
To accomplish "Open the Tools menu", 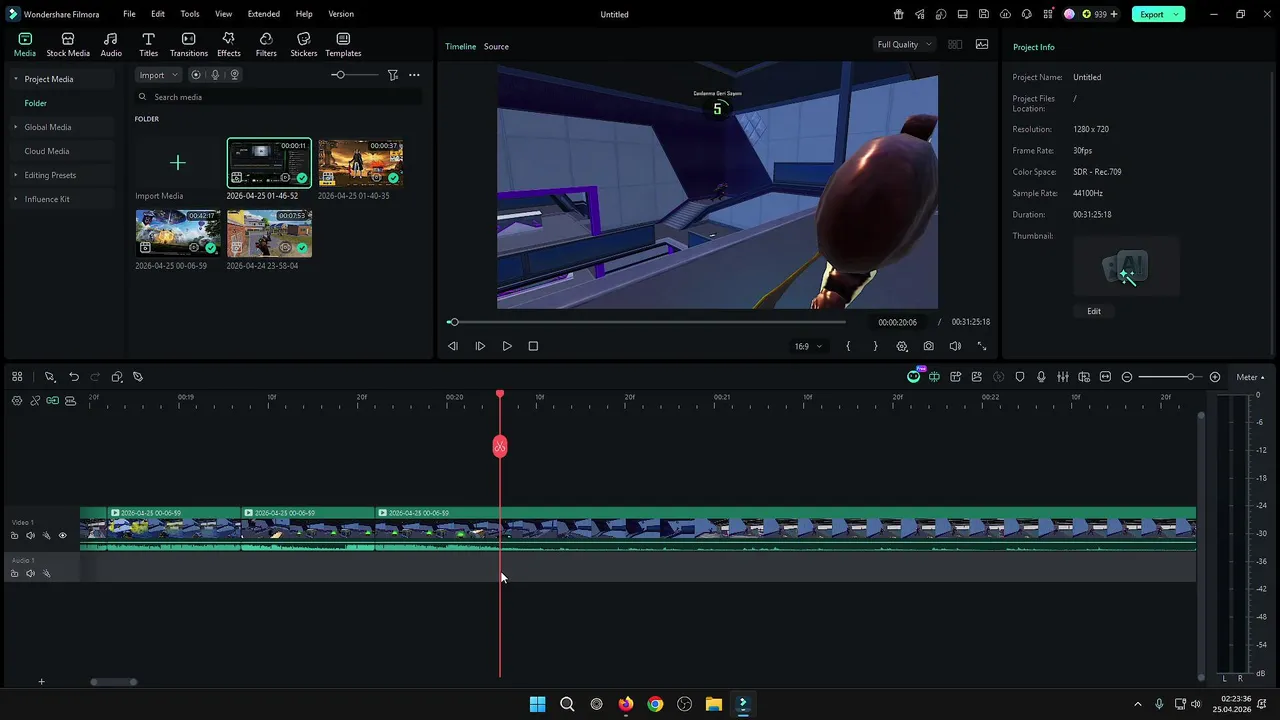I will [190, 14].
